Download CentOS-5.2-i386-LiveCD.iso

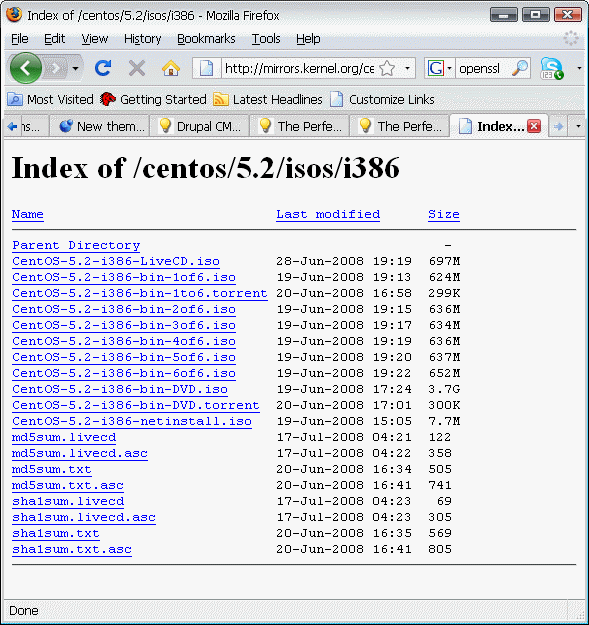coord(116,261)
